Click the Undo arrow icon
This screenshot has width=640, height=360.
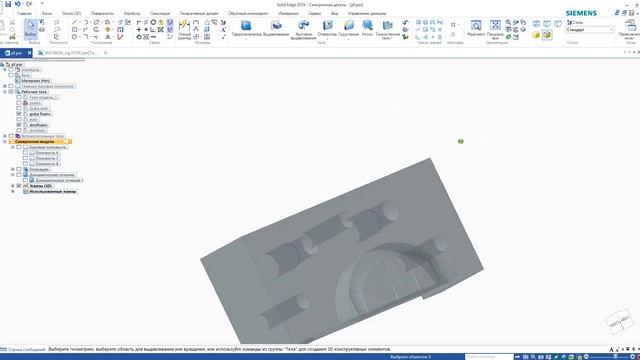coord(18,4)
